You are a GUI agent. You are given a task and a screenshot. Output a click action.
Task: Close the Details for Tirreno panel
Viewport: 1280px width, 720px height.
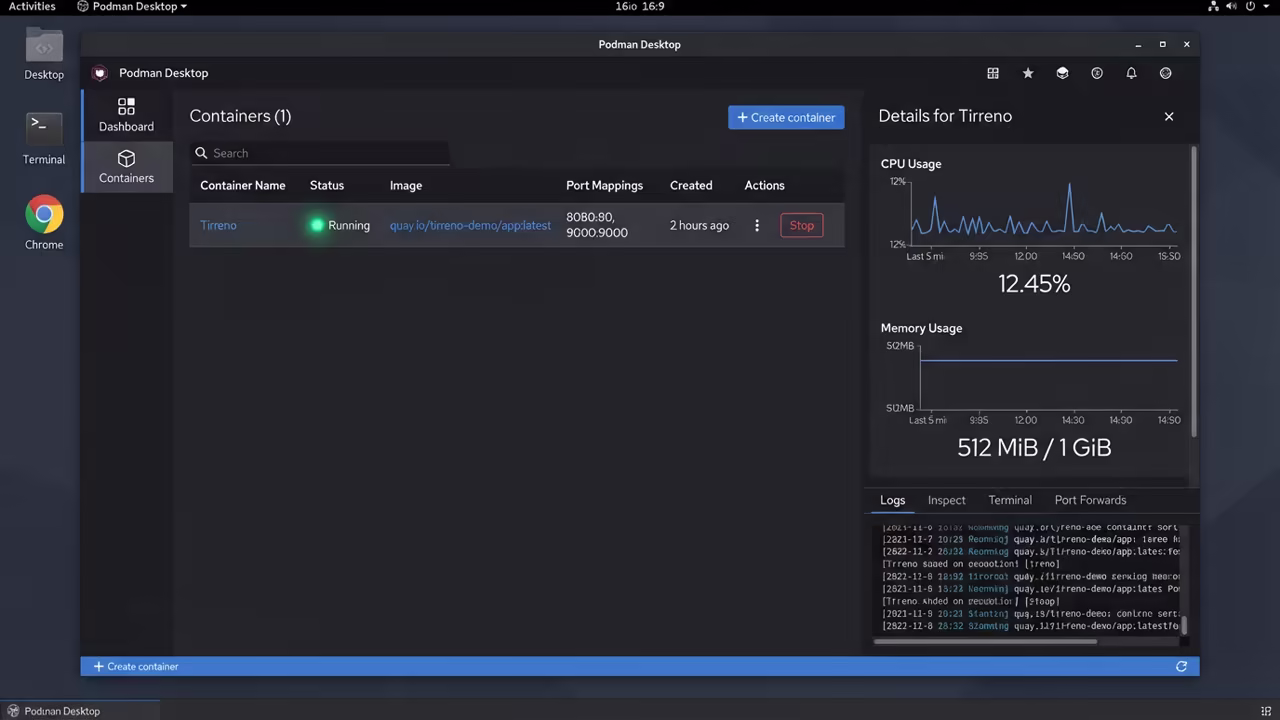click(1169, 116)
